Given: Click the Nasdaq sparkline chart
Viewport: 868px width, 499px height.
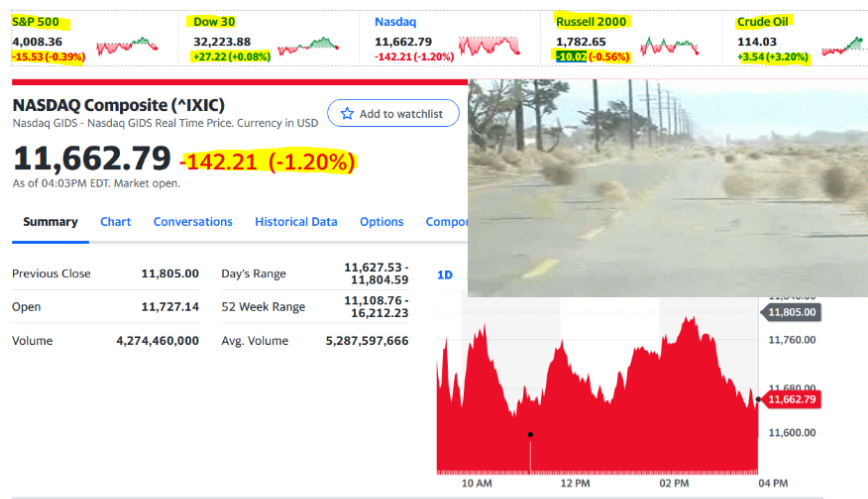Looking at the screenshot, I should [x=489, y=46].
